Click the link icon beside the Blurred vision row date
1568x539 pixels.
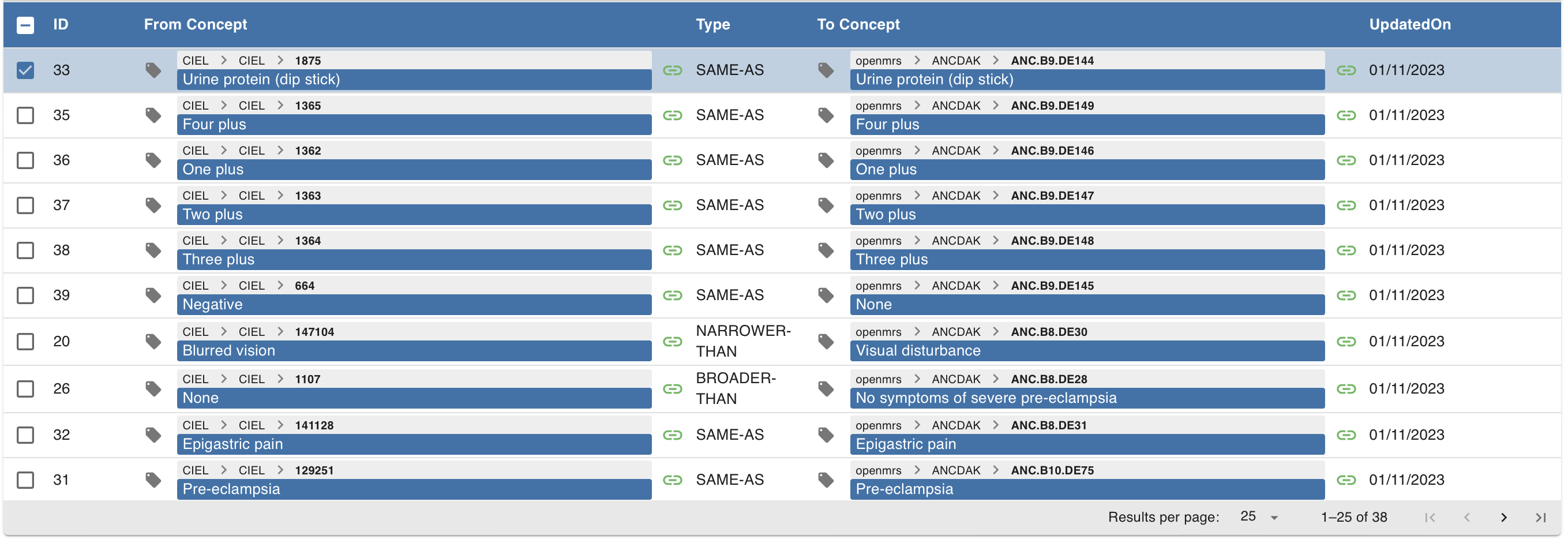click(x=1347, y=342)
